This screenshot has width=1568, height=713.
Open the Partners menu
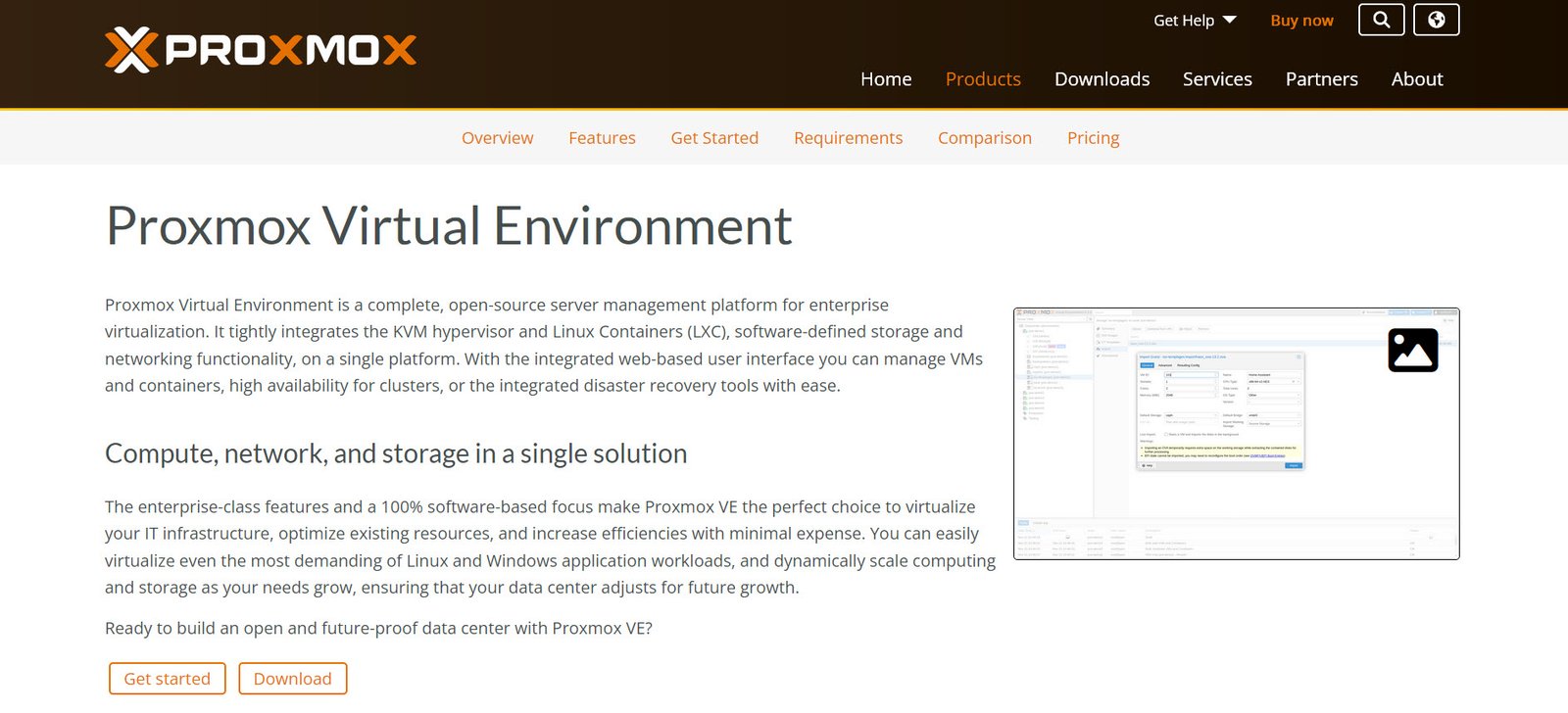[1321, 79]
